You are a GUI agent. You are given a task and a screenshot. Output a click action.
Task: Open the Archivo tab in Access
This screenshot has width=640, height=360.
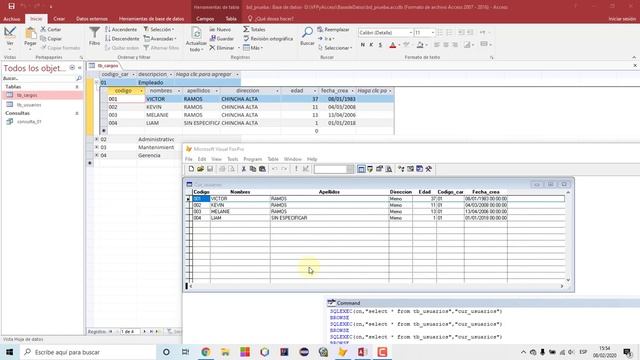click(x=12, y=19)
